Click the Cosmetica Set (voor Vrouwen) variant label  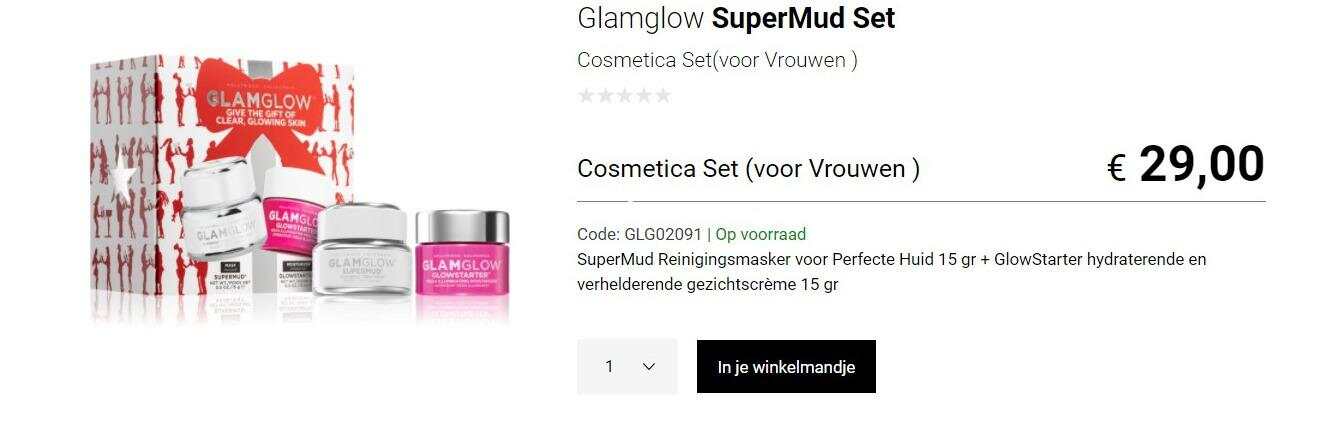[748, 169]
